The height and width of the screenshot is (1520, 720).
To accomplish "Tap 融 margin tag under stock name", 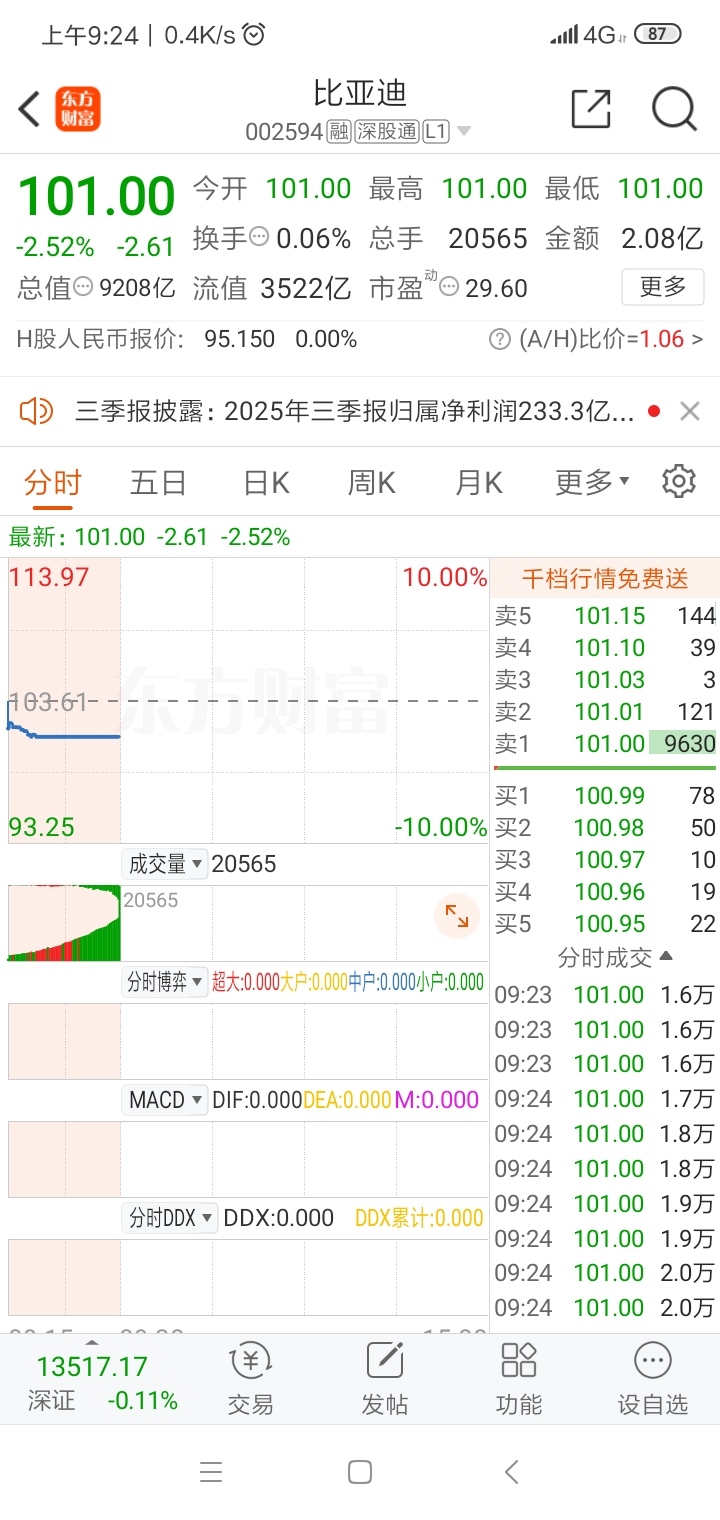I will [x=339, y=132].
